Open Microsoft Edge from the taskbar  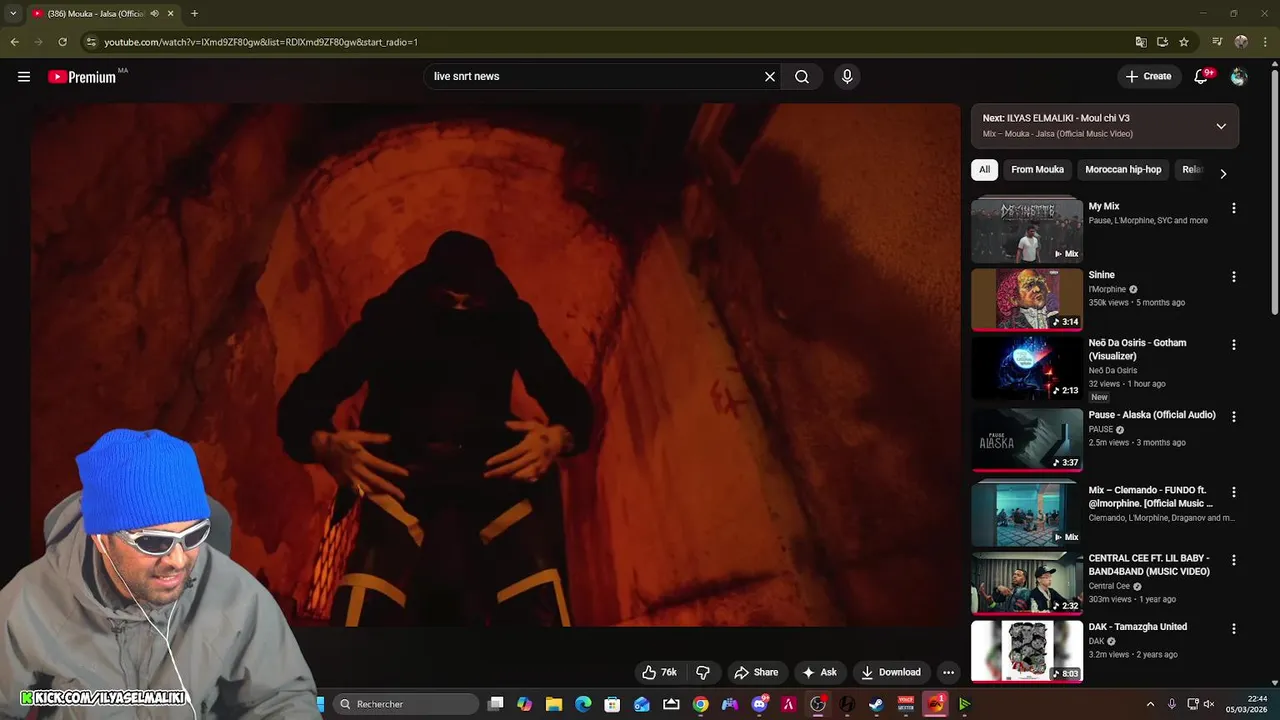coord(583,704)
